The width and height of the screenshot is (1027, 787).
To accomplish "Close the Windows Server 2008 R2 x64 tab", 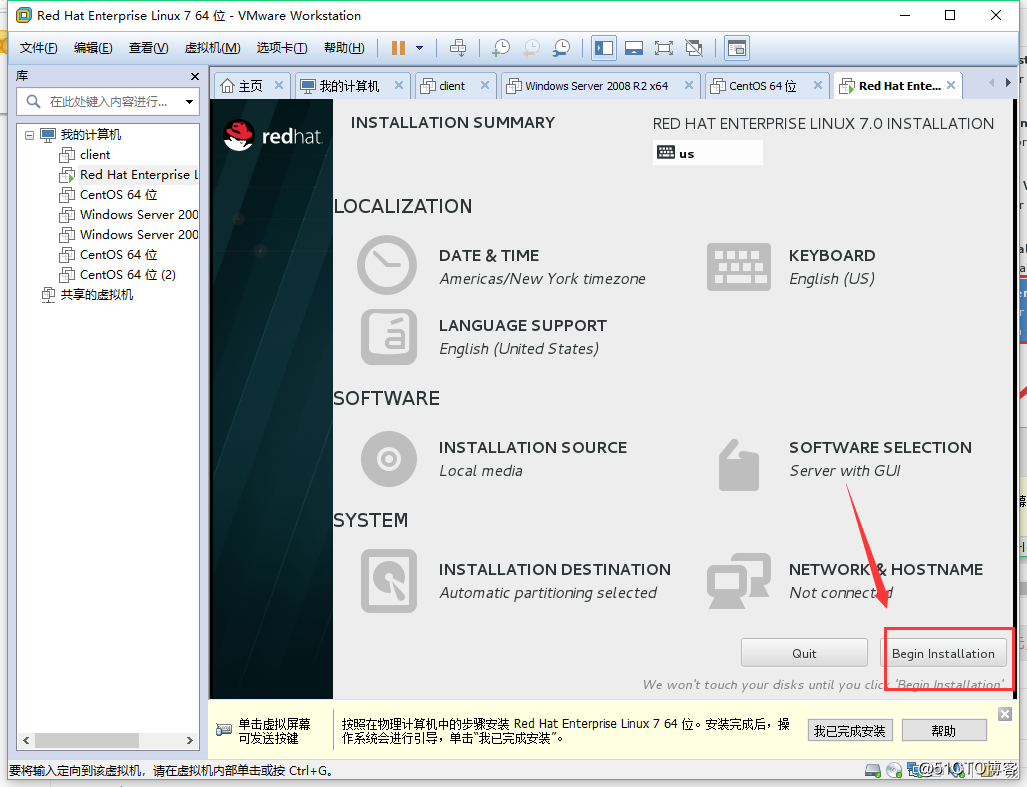I will pos(689,85).
